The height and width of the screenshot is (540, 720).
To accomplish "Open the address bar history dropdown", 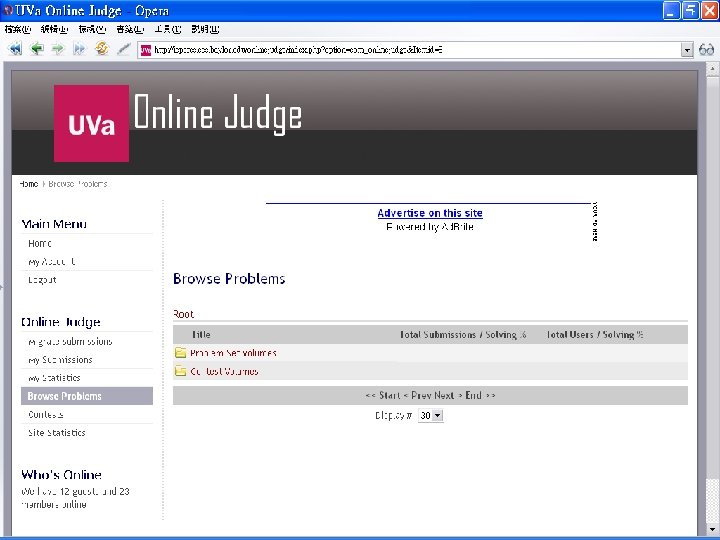I will (x=686, y=50).
